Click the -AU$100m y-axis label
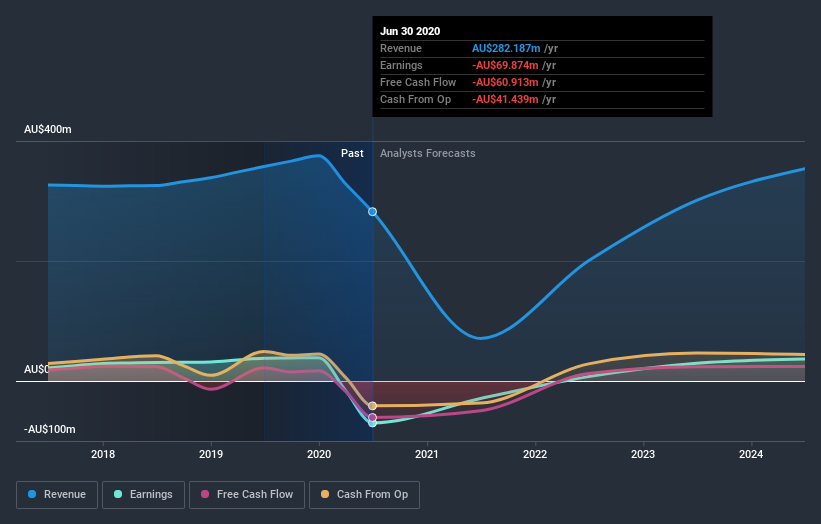The width and height of the screenshot is (821, 524). click(x=50, y=429)
